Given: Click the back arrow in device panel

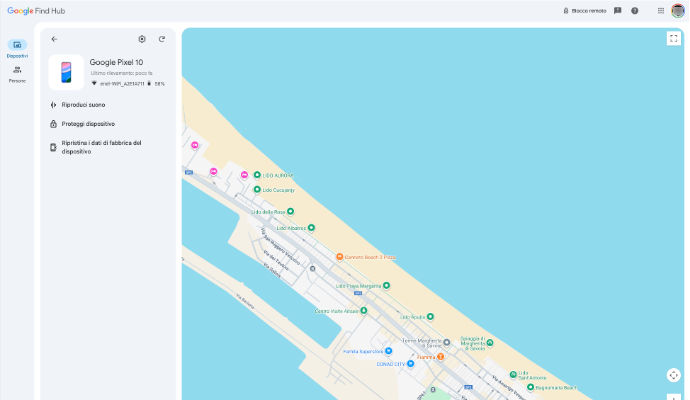Looking at the screenshot, I should [x=54, y=39].
